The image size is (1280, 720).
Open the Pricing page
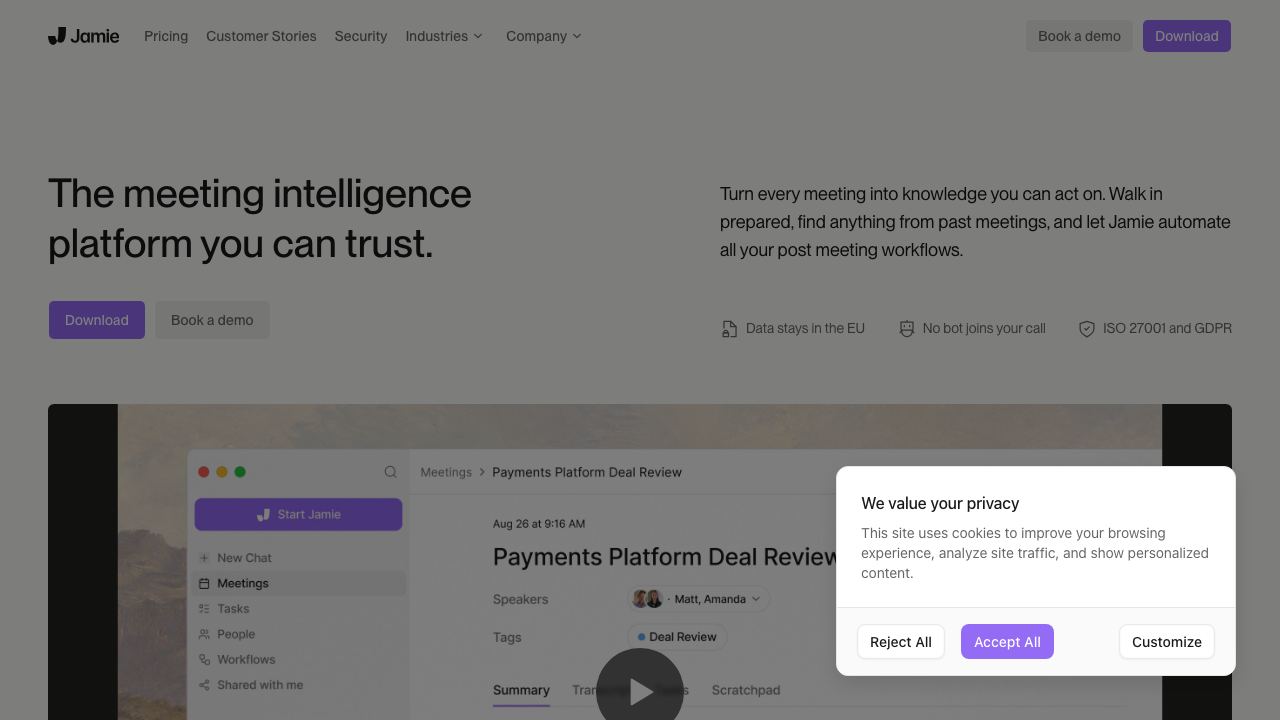[x=166, y=36]
